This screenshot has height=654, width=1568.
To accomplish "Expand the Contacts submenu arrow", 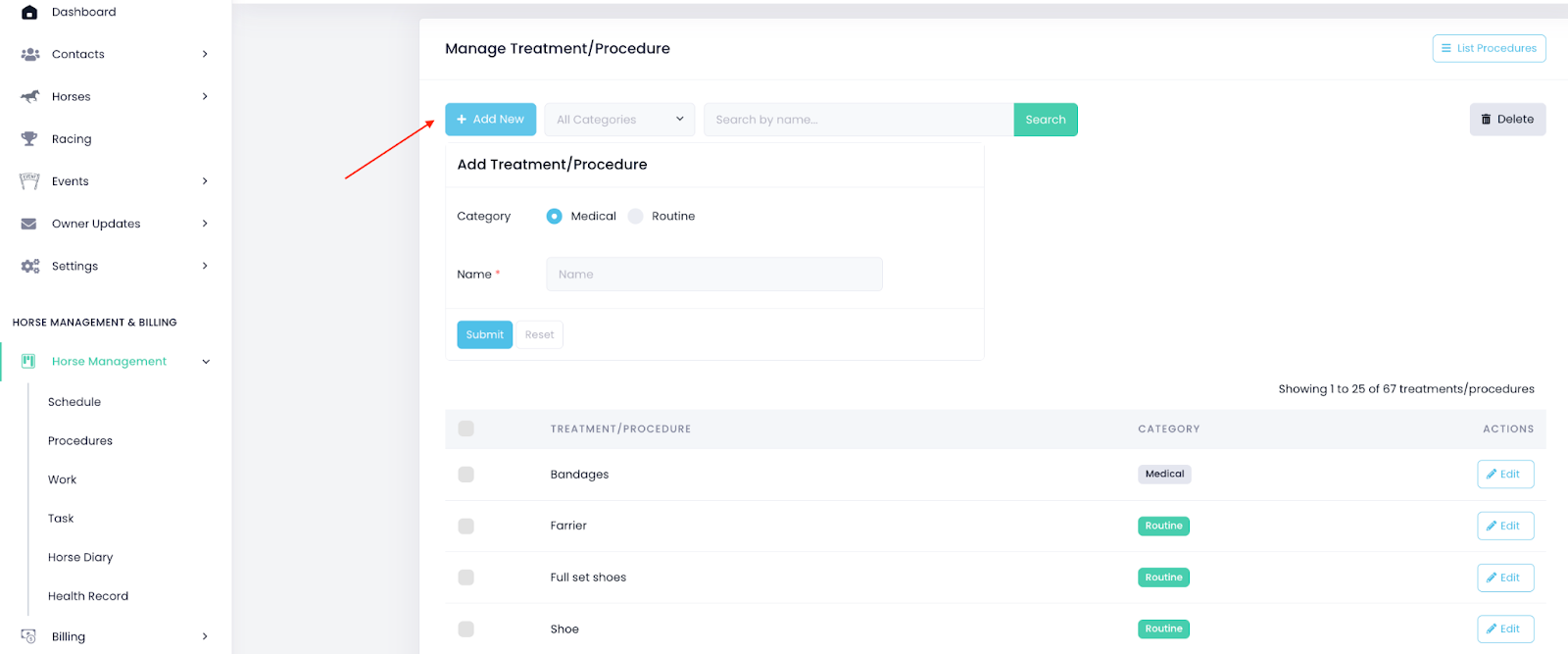I will click(205, 55).
